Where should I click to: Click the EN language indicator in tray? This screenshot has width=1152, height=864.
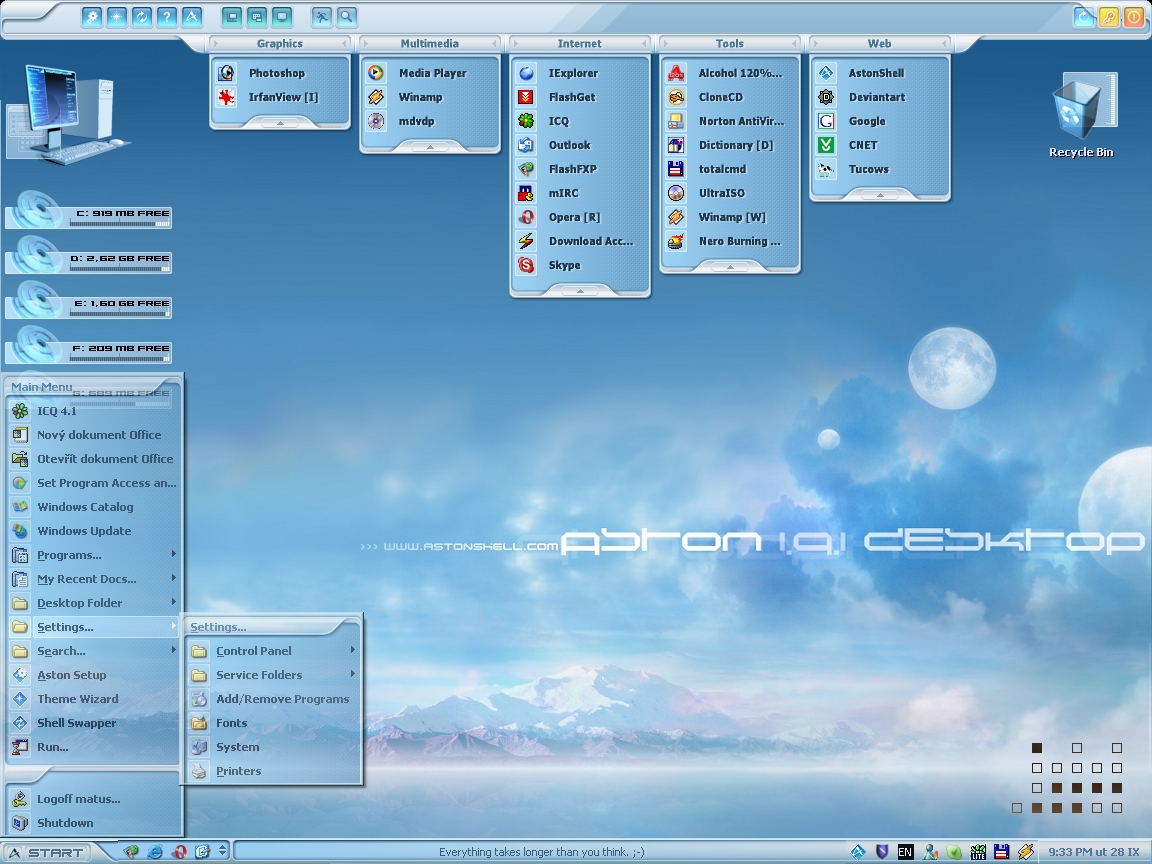click(906, 852)
